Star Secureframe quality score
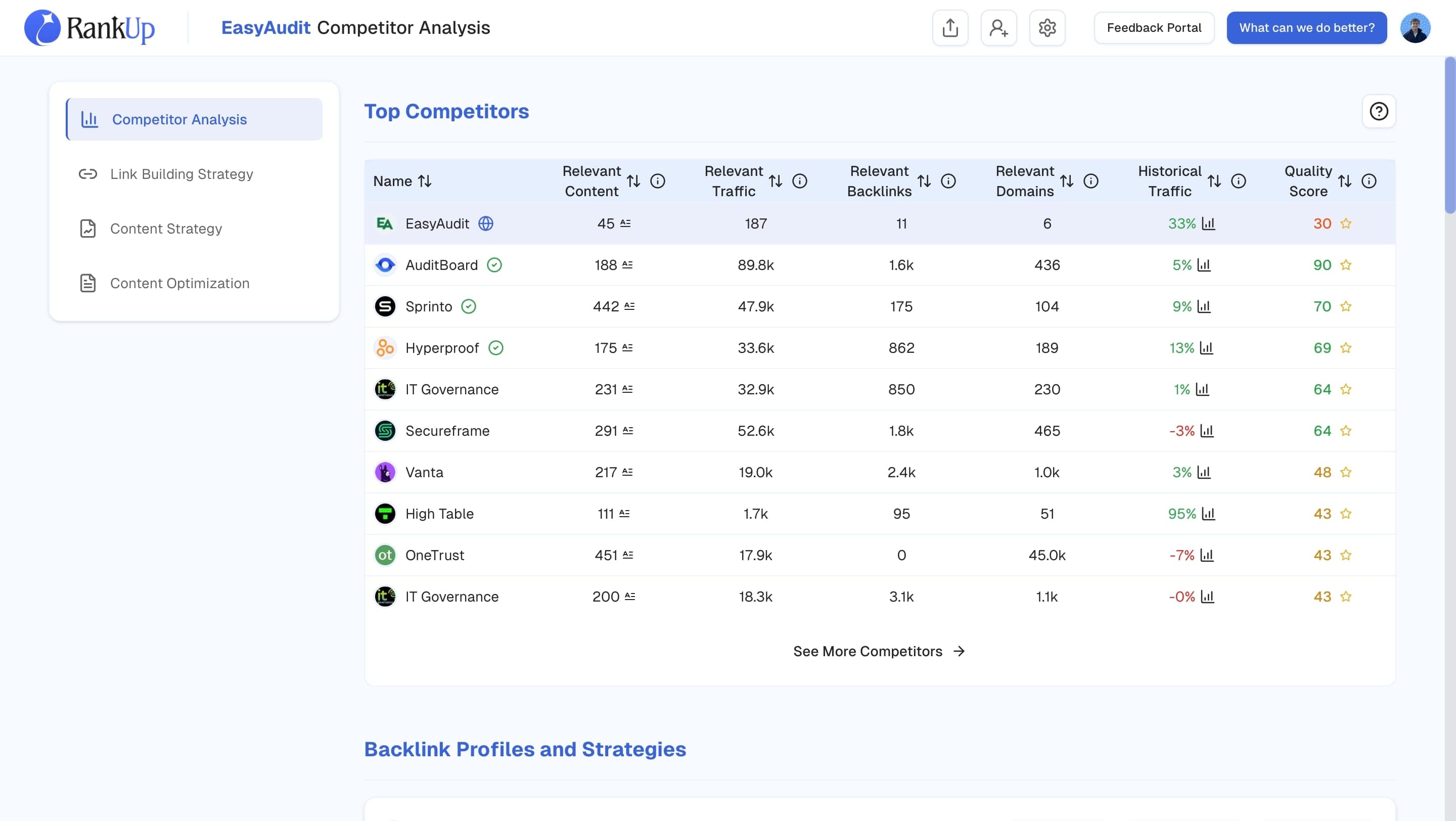Screen dimensions: 1456x821 1346,431
